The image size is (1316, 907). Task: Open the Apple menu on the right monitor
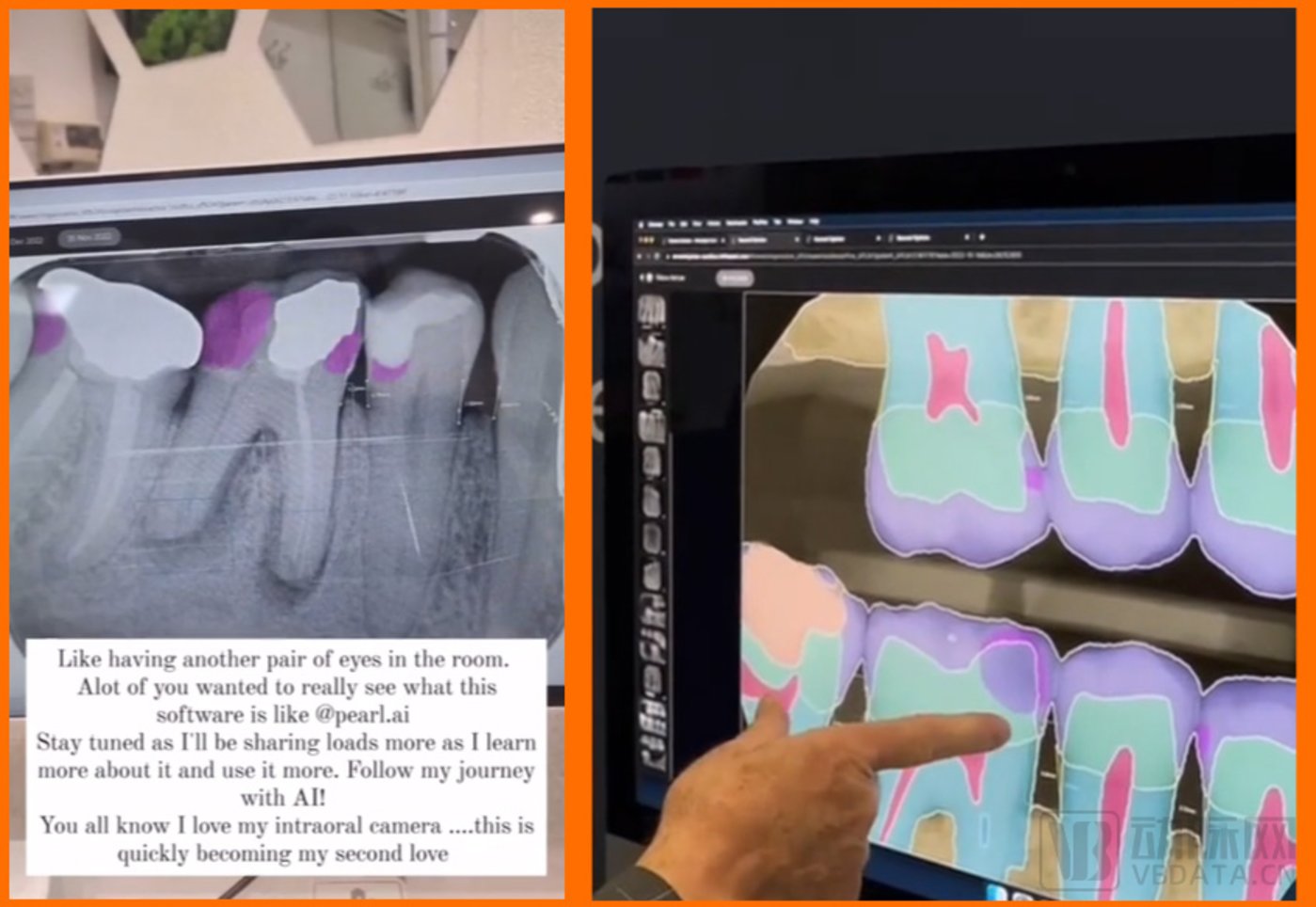click(642, 224)
